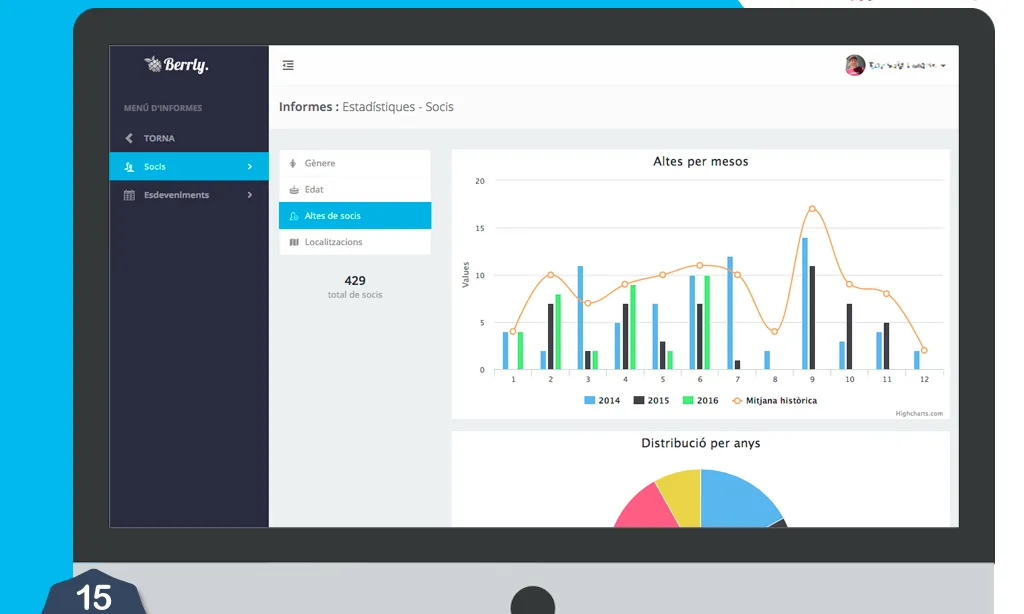Switch to the Edat statistics tab
Viewport: 1024px width, 614px height.
(x=355, y=189)
